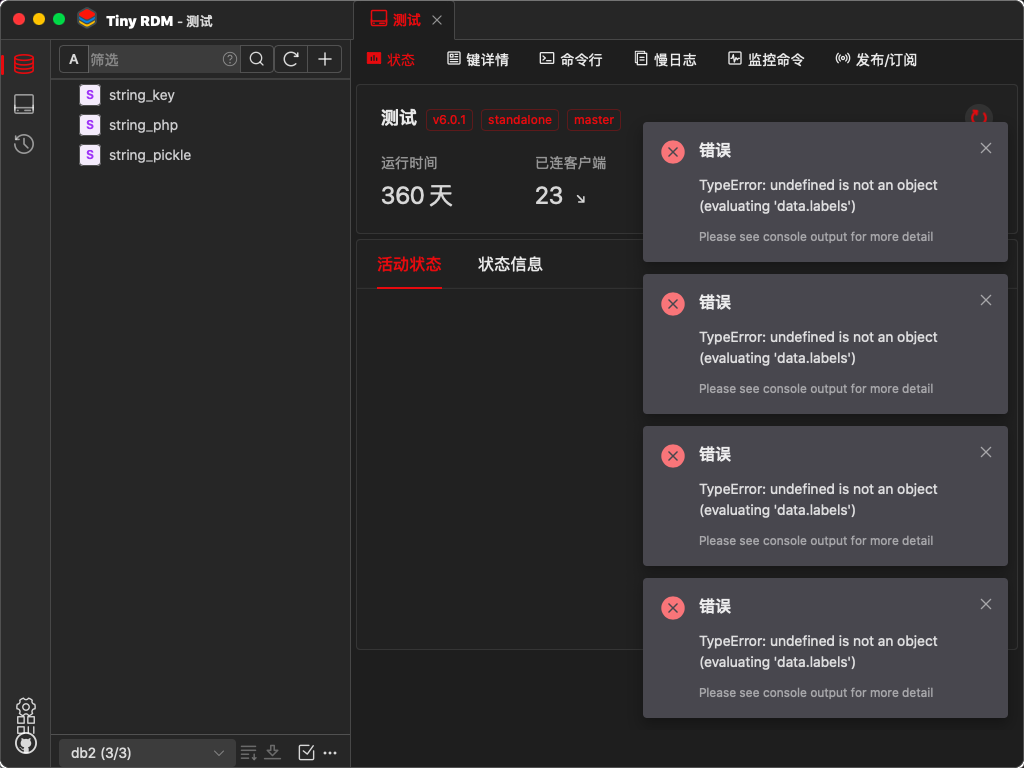Toggle the 'A' key type filter button
This screenshot has width=1024, height=768.
pos(74,59)
